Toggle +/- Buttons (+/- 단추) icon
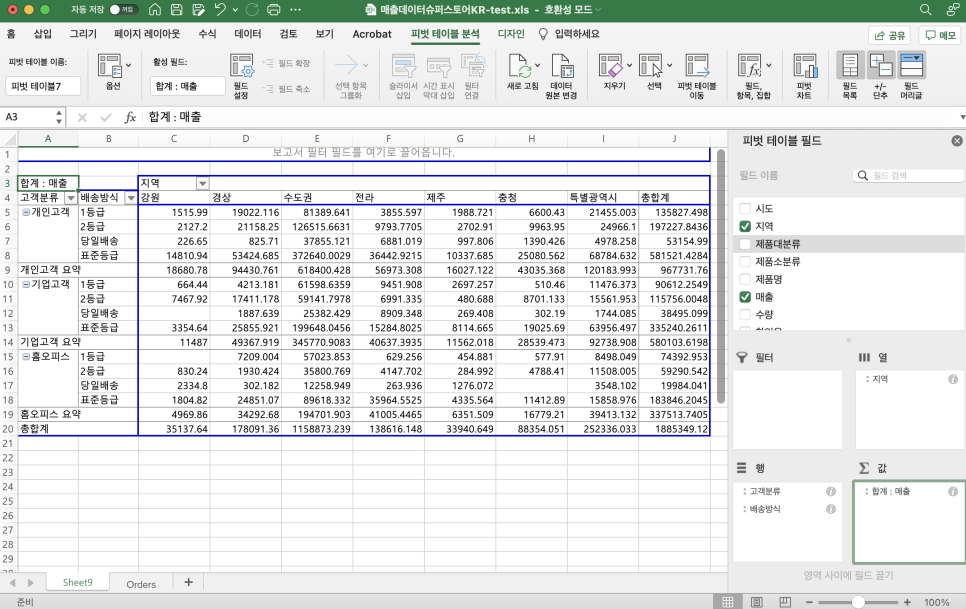The height and width of the screenshot is (609, 966). [x=881, y=65]
